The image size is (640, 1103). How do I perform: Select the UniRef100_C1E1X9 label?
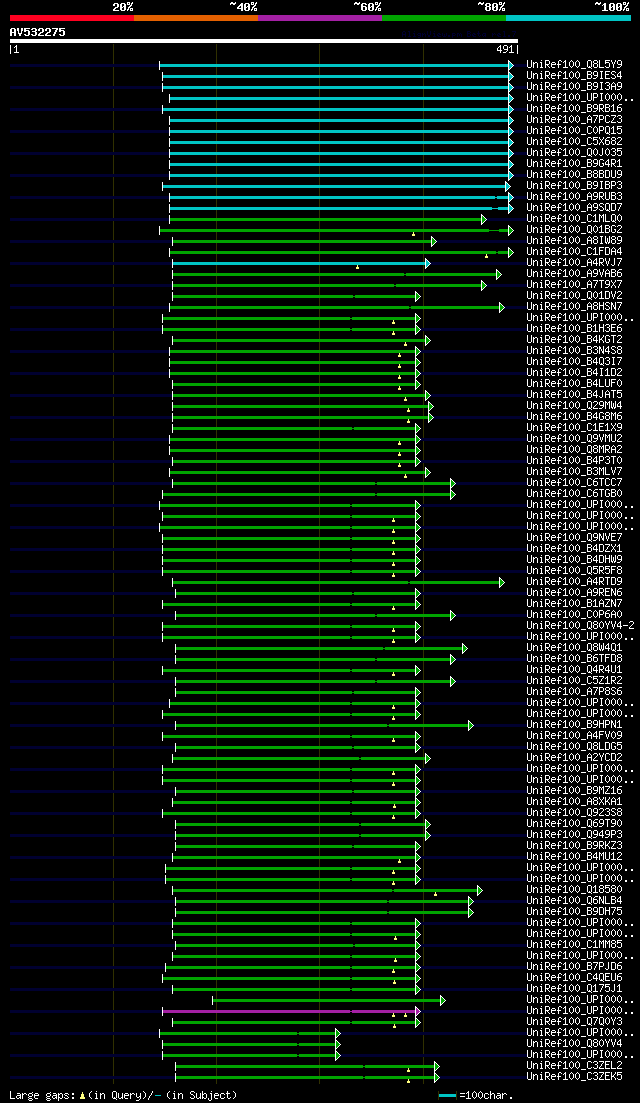[574, 428]
